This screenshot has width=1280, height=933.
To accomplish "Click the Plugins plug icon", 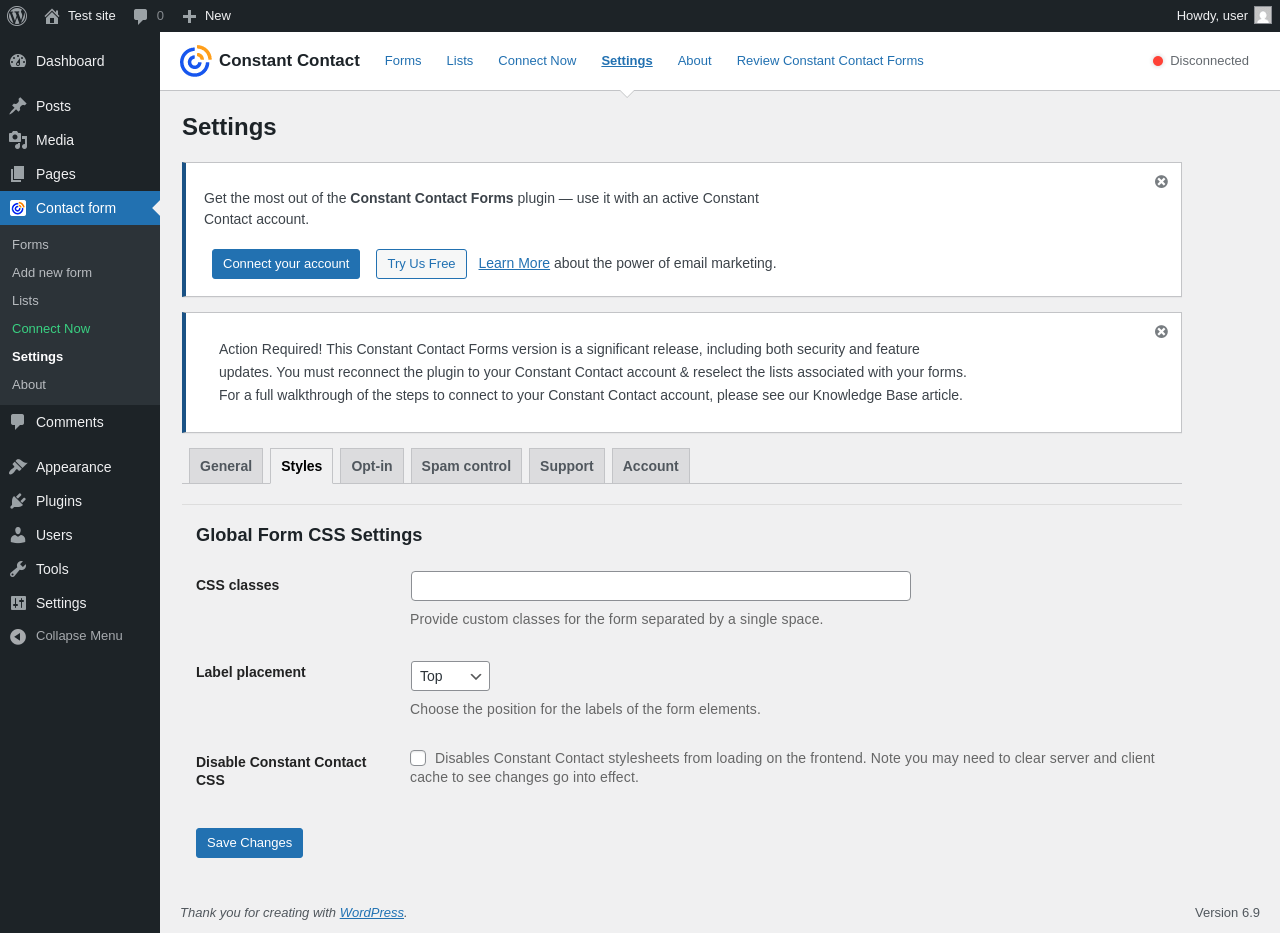I will tap(18, 501).
